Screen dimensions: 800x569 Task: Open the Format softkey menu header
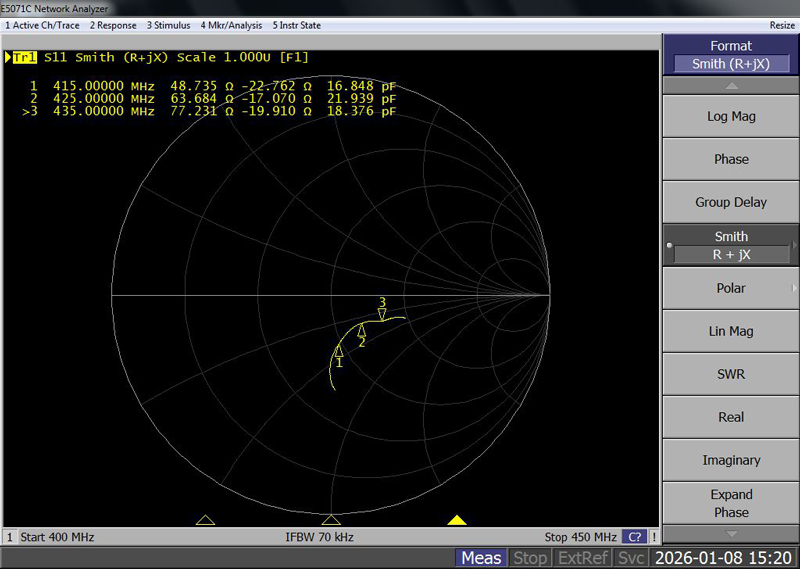(x=730, y=55)
